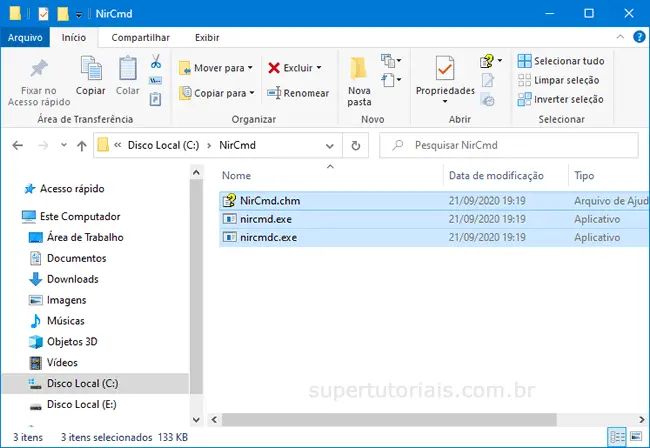Expand the Copiar para dropdown
The width and height of the screenshot is (650, 448).
coord(251,93)
